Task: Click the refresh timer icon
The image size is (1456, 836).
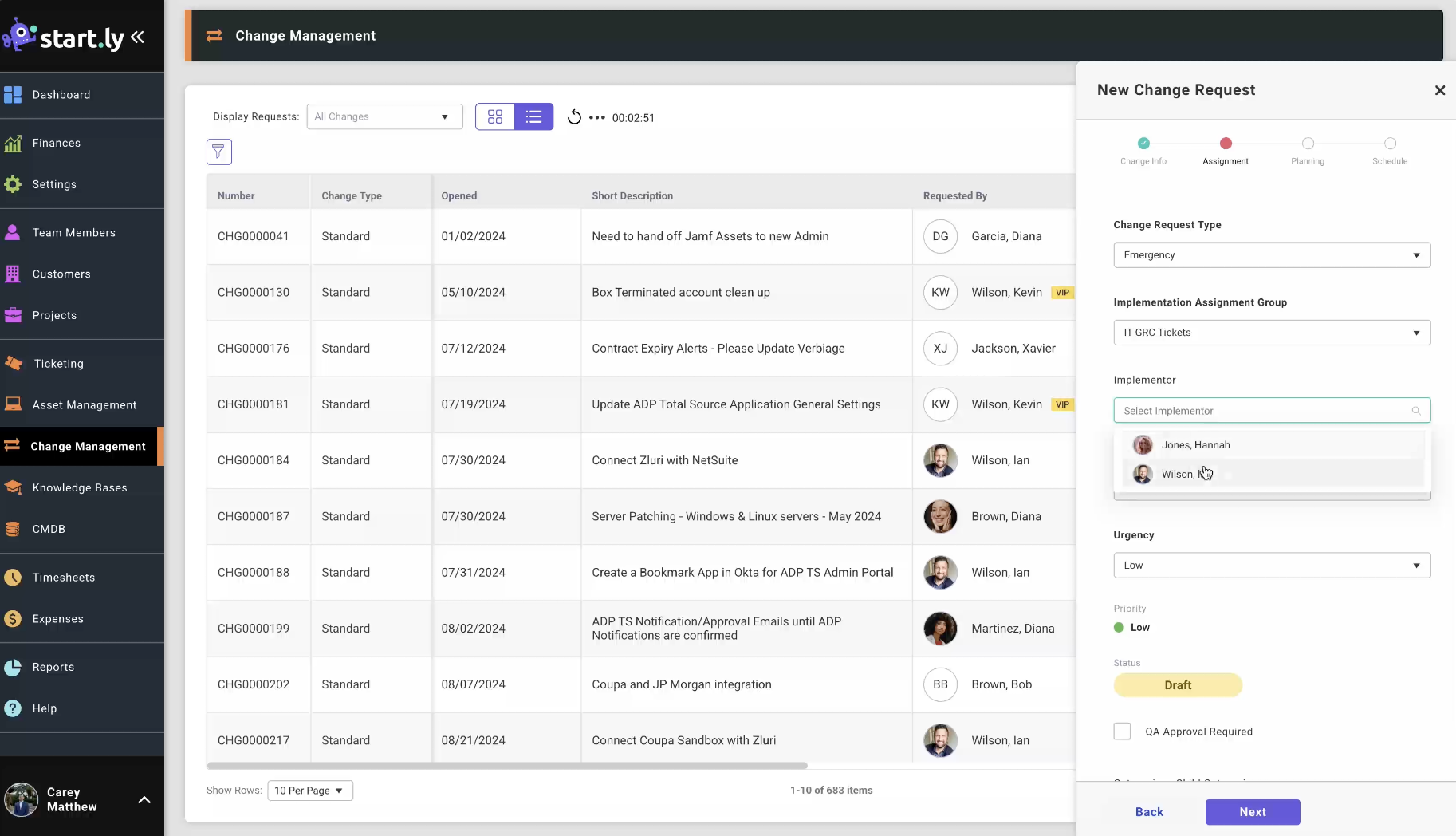Action: tap(574, 118)
